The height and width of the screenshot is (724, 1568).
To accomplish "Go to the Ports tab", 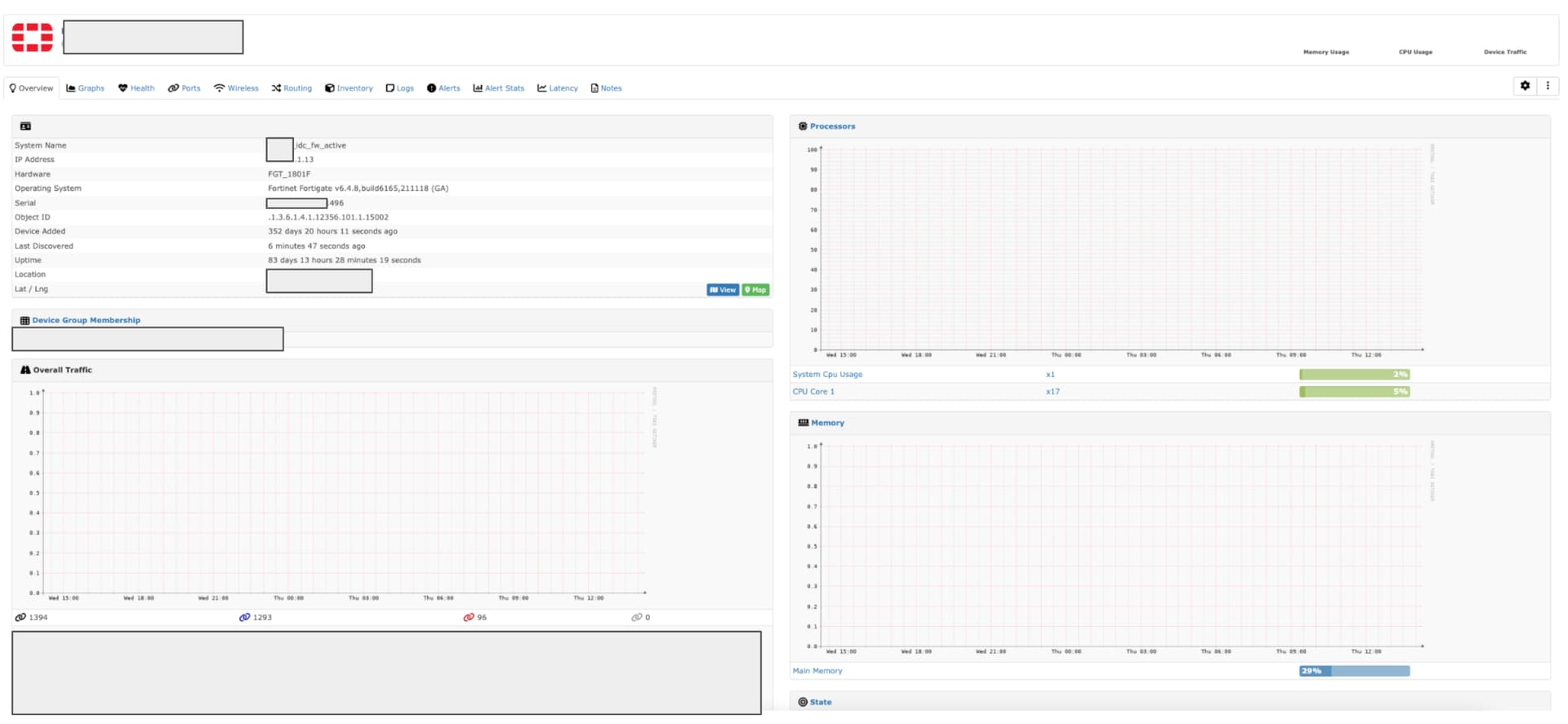I will coord(185,88).
